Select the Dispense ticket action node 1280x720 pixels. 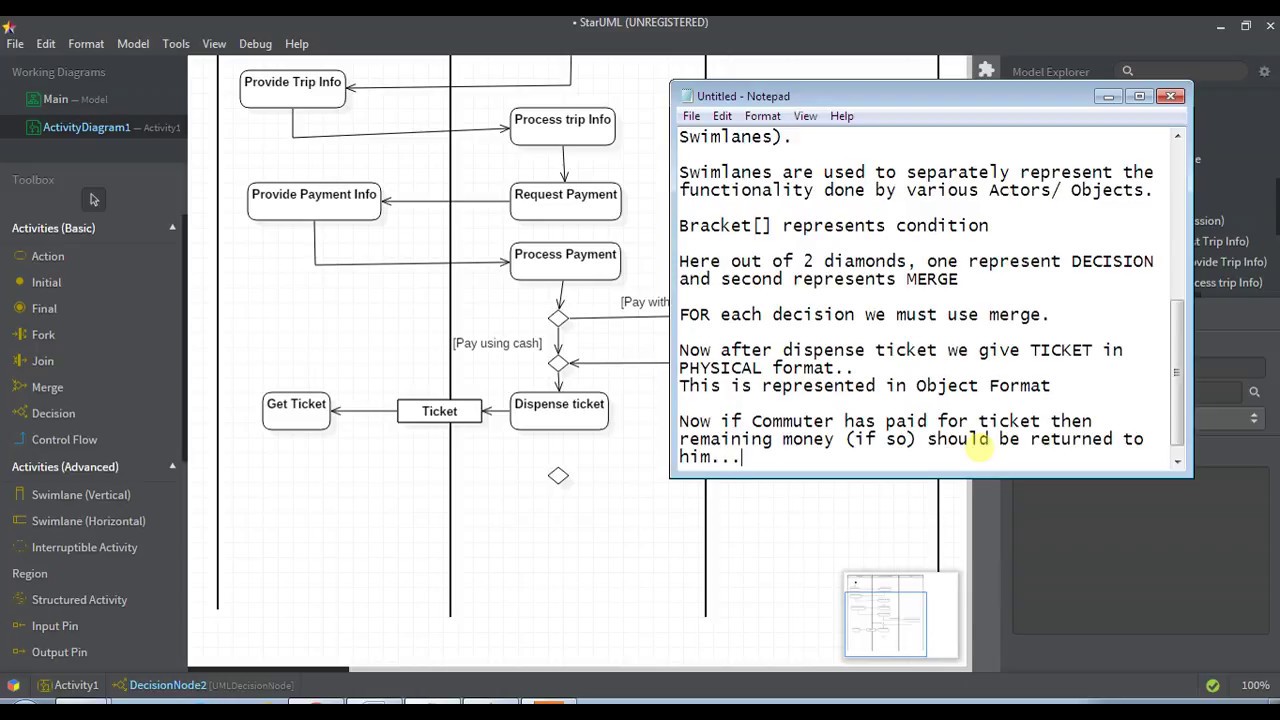pos(559,411)
